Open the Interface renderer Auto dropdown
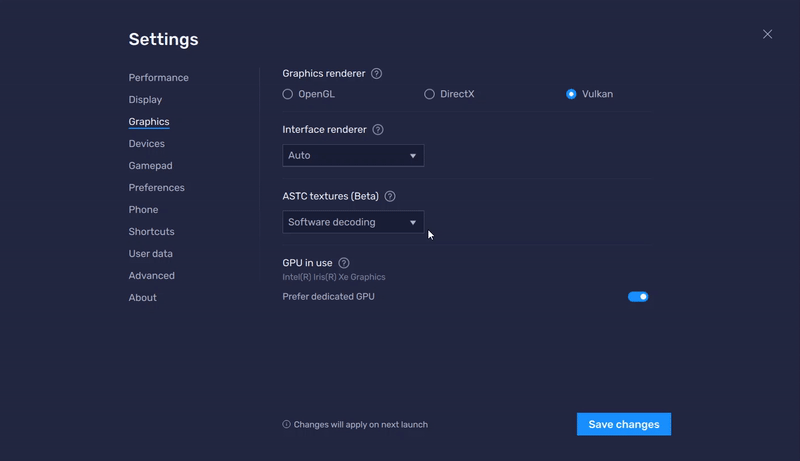 pyautogui.click(x=353, y=156)
